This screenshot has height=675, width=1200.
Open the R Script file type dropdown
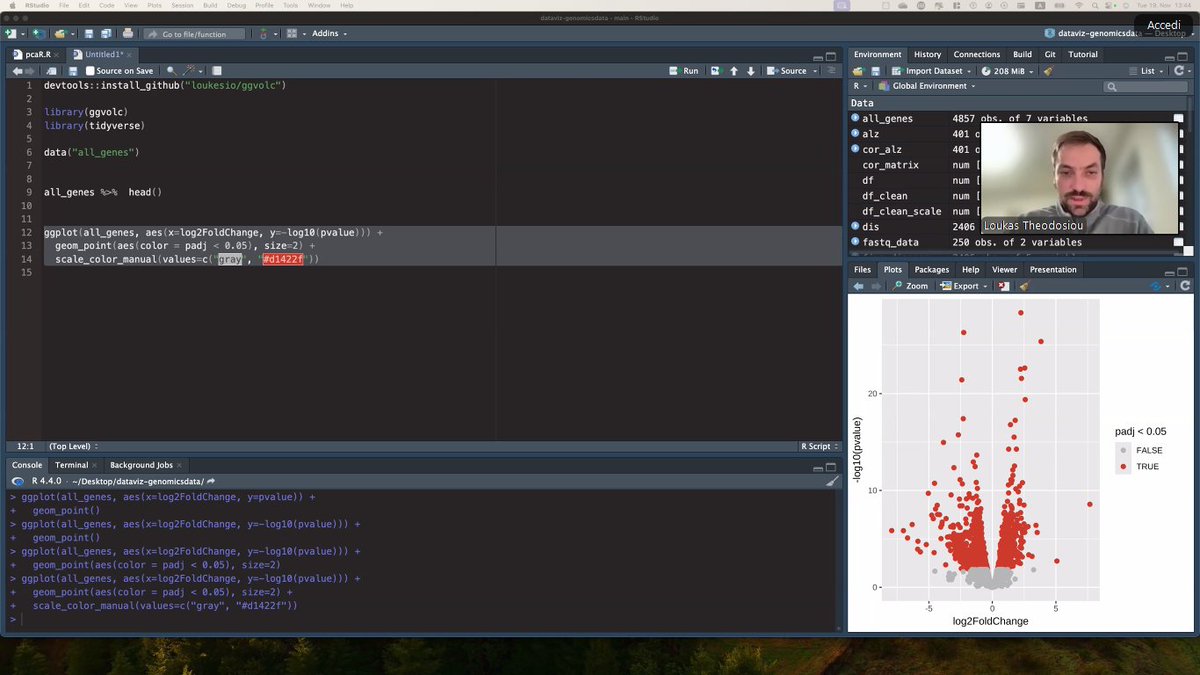click(820, 446)
